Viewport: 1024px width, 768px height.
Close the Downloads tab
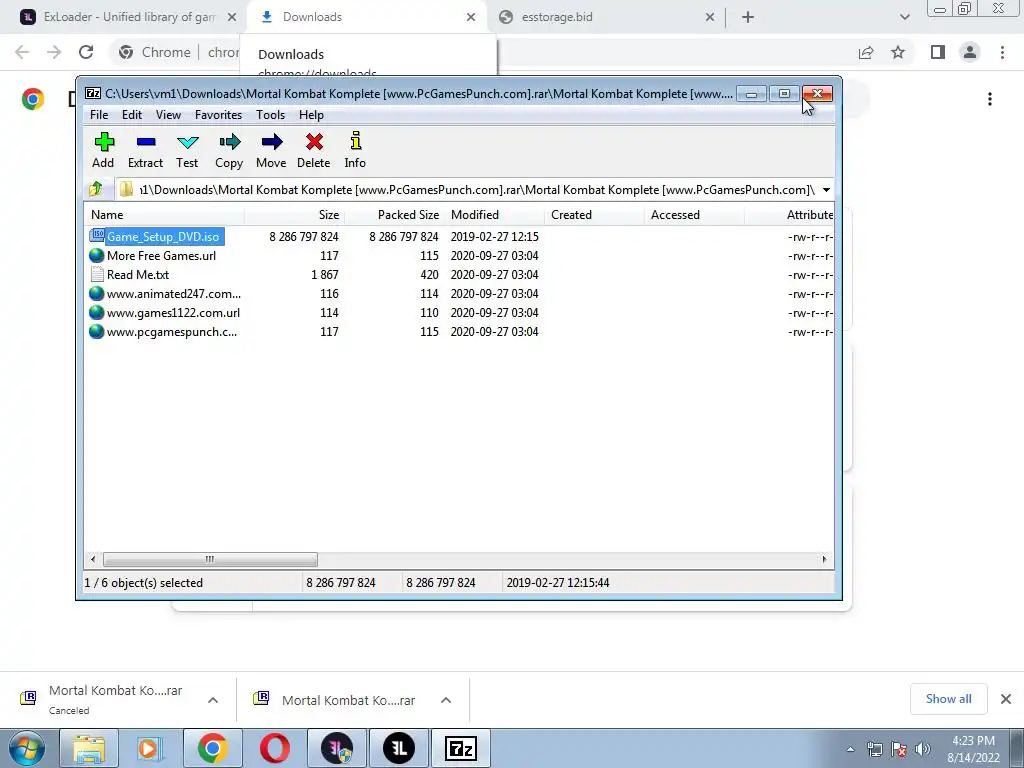click(x=471, y=17)
